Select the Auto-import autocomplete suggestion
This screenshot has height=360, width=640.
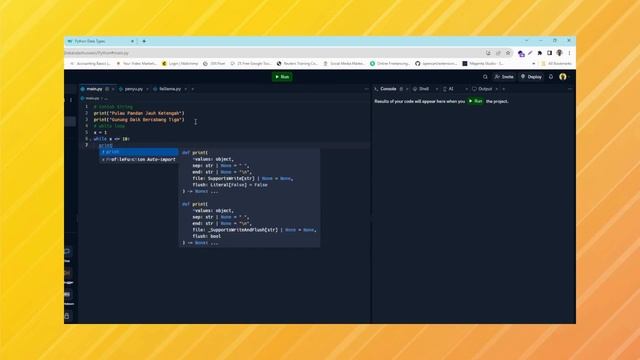coord(139,160)
